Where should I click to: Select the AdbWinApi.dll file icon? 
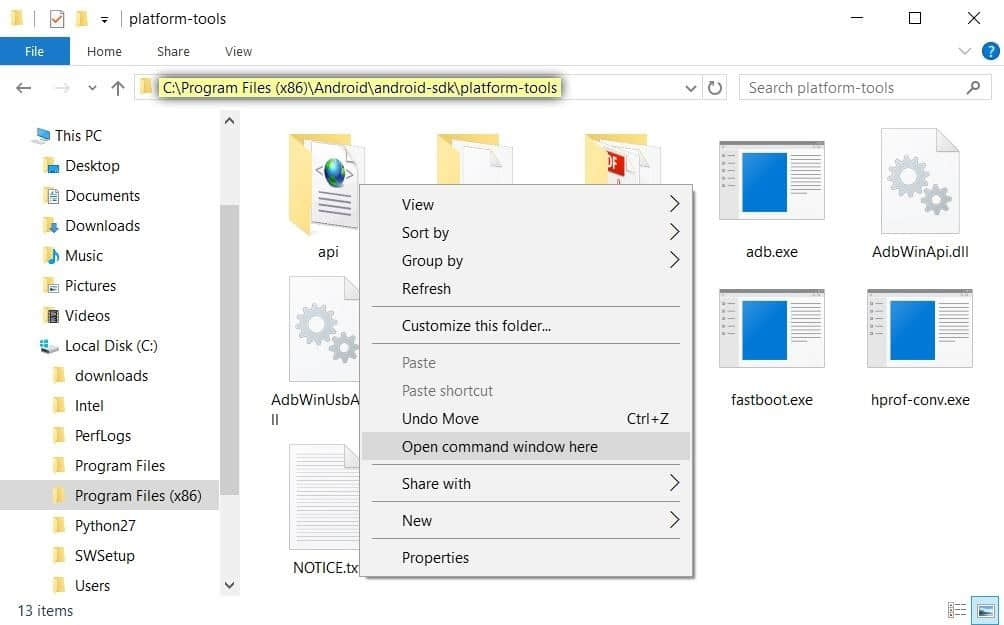click(x=919, y=181)
